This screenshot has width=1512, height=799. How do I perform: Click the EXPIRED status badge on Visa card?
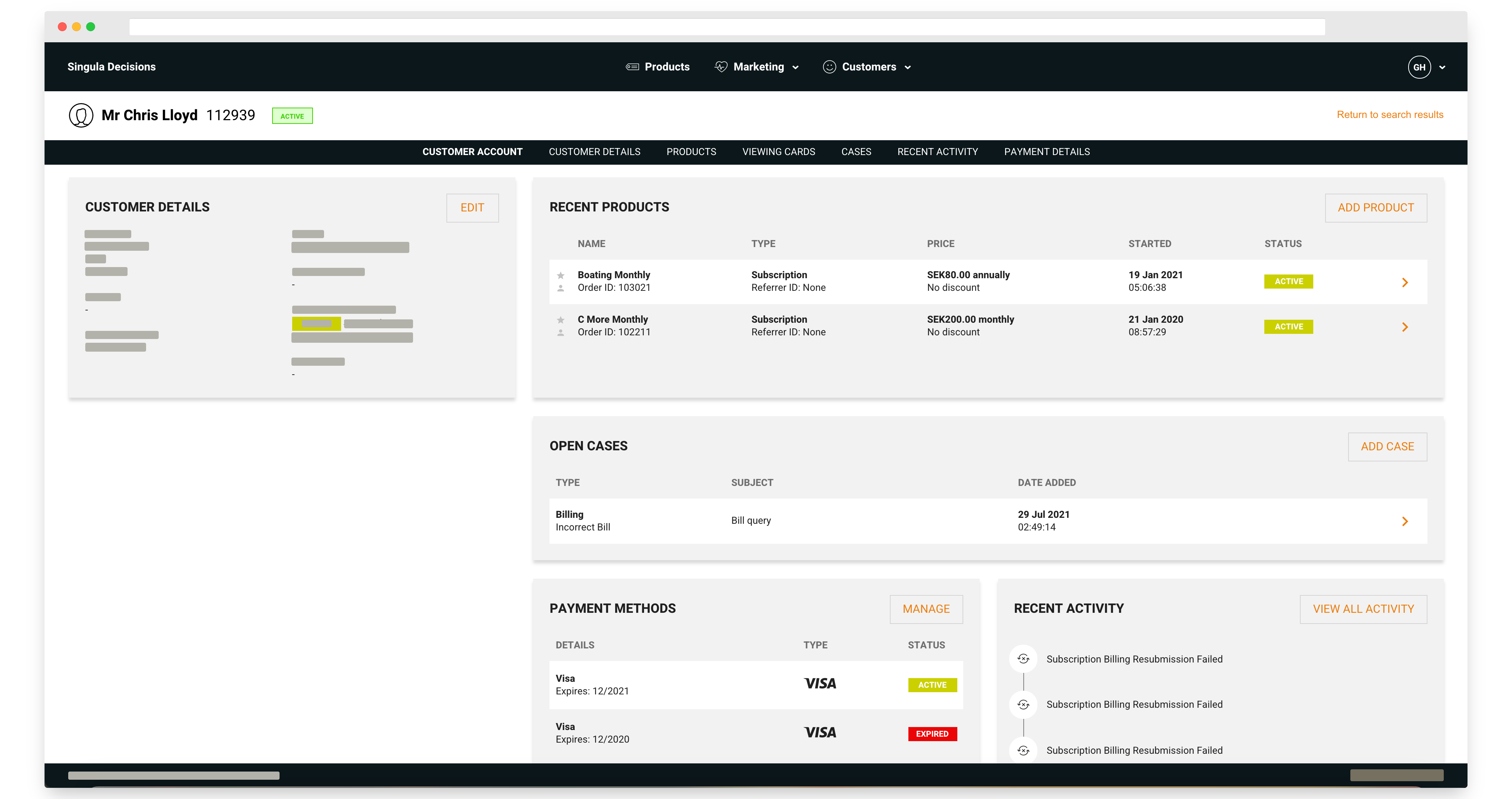coord(932,734)
